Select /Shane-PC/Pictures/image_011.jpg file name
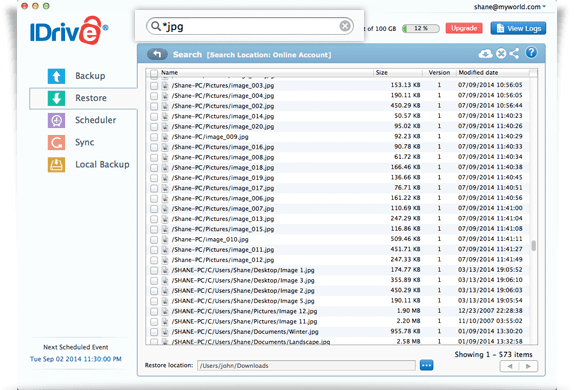Screen dimensions: 574x390 coord(223,250)
